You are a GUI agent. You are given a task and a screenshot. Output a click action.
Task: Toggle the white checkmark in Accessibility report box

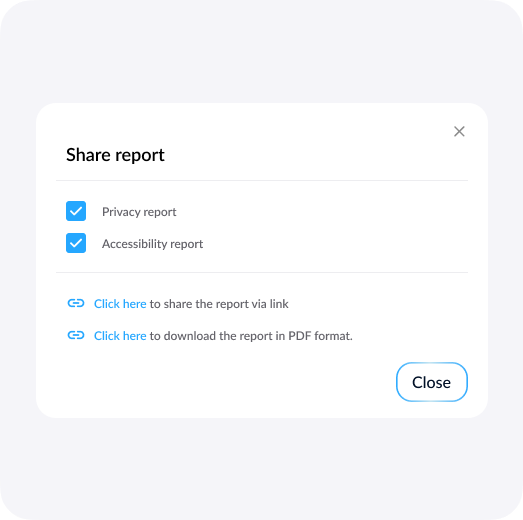[76, 243]
